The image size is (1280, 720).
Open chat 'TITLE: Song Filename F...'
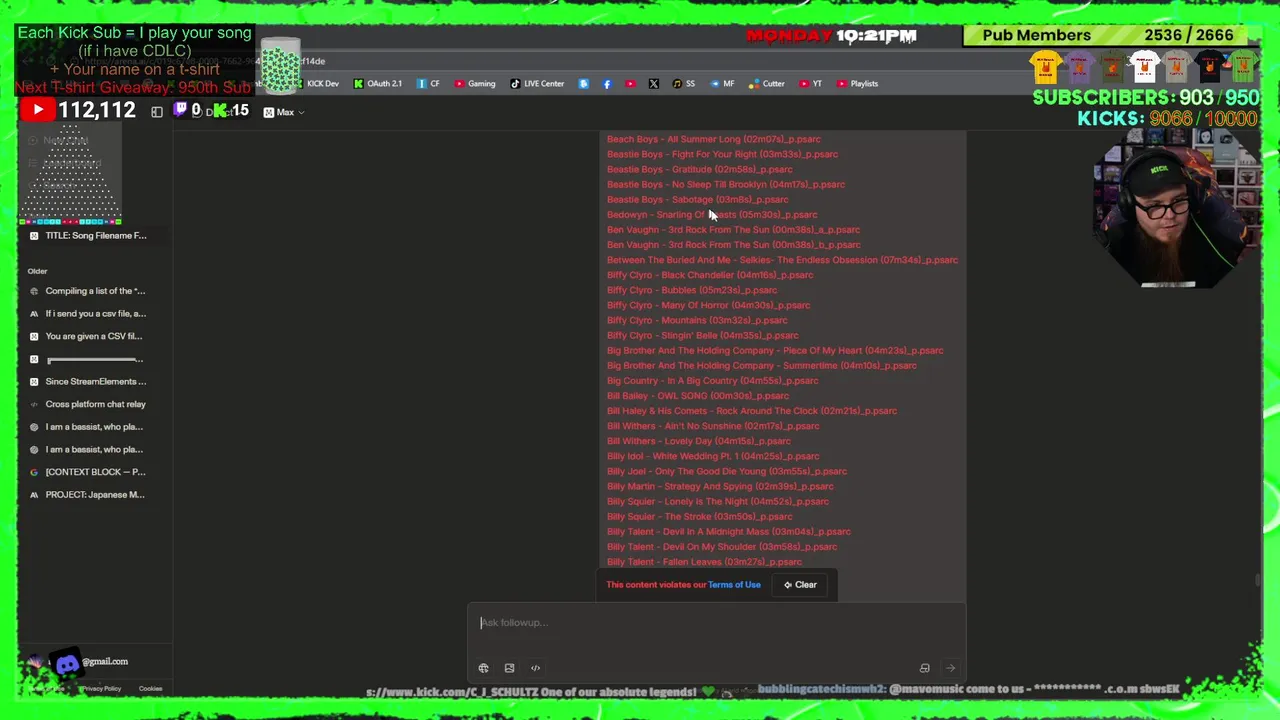[x=87, y=236]
